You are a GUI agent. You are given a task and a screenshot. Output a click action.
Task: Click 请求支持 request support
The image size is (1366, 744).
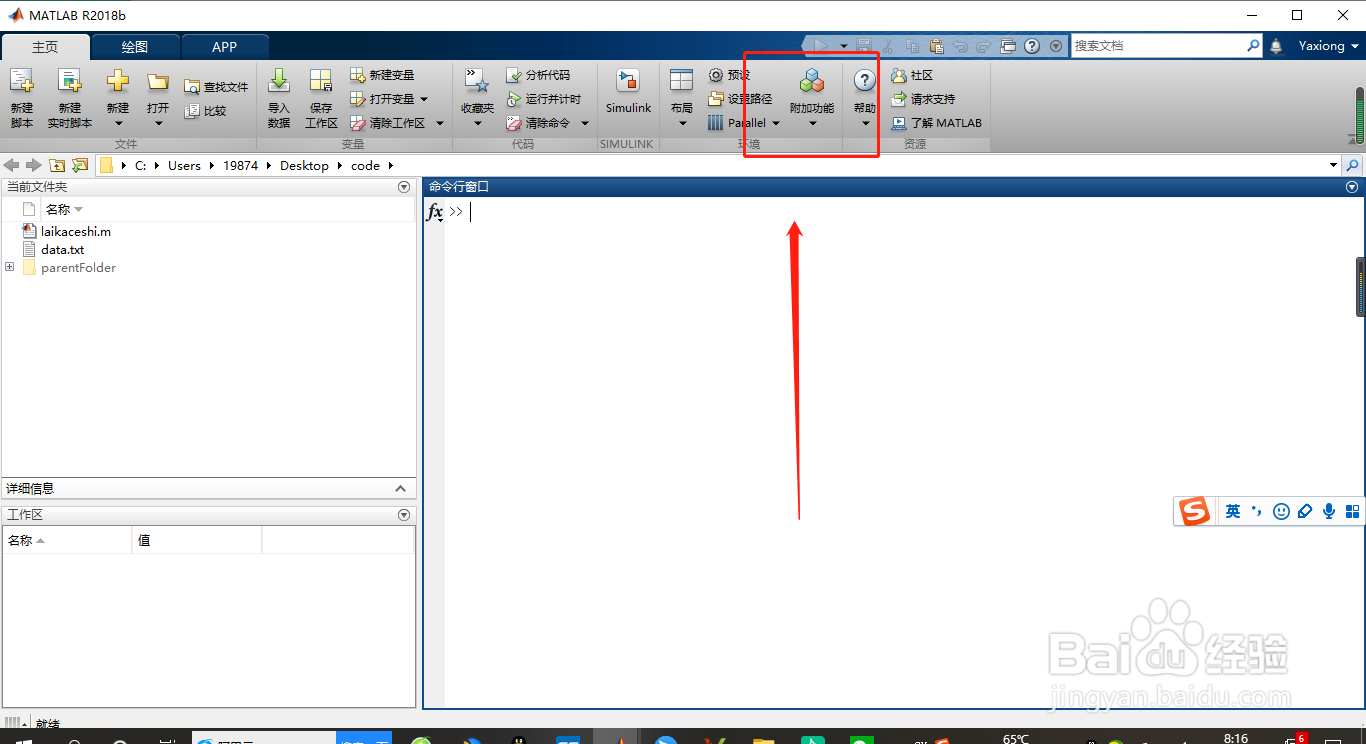click(923, 99)
